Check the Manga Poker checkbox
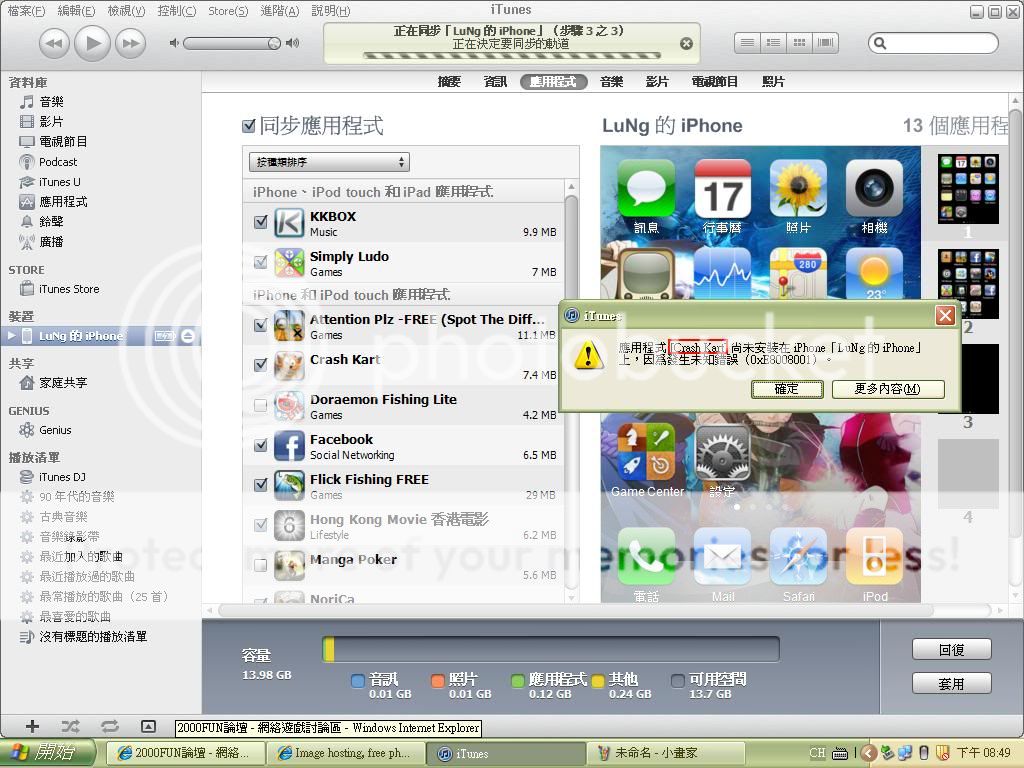The image size is (1024, 768). click(x=261, y=565)
